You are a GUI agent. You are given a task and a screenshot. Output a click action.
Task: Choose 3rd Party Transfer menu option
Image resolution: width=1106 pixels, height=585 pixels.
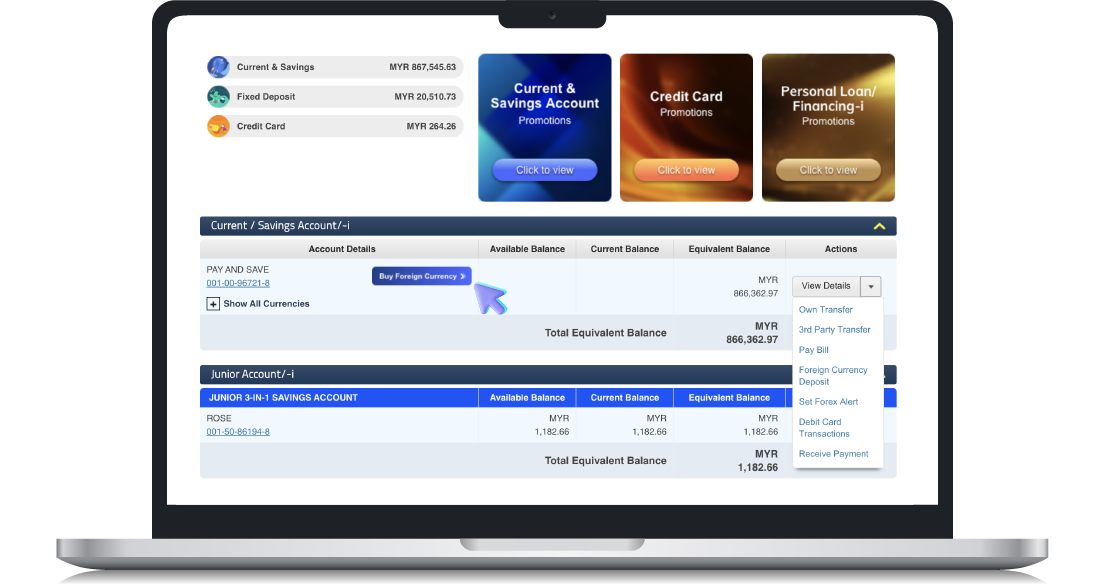click(834, 330)
